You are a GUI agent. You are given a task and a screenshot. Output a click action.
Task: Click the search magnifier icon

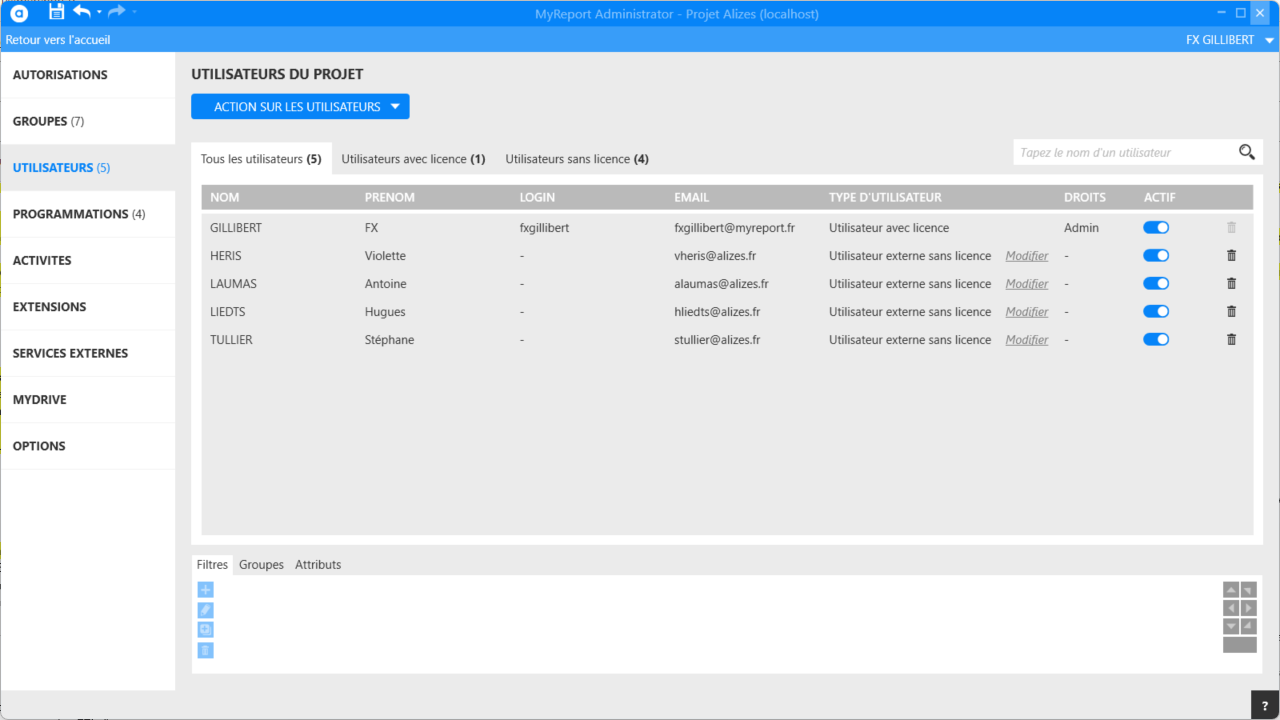pyautogui.click(x=1246, y=152)
